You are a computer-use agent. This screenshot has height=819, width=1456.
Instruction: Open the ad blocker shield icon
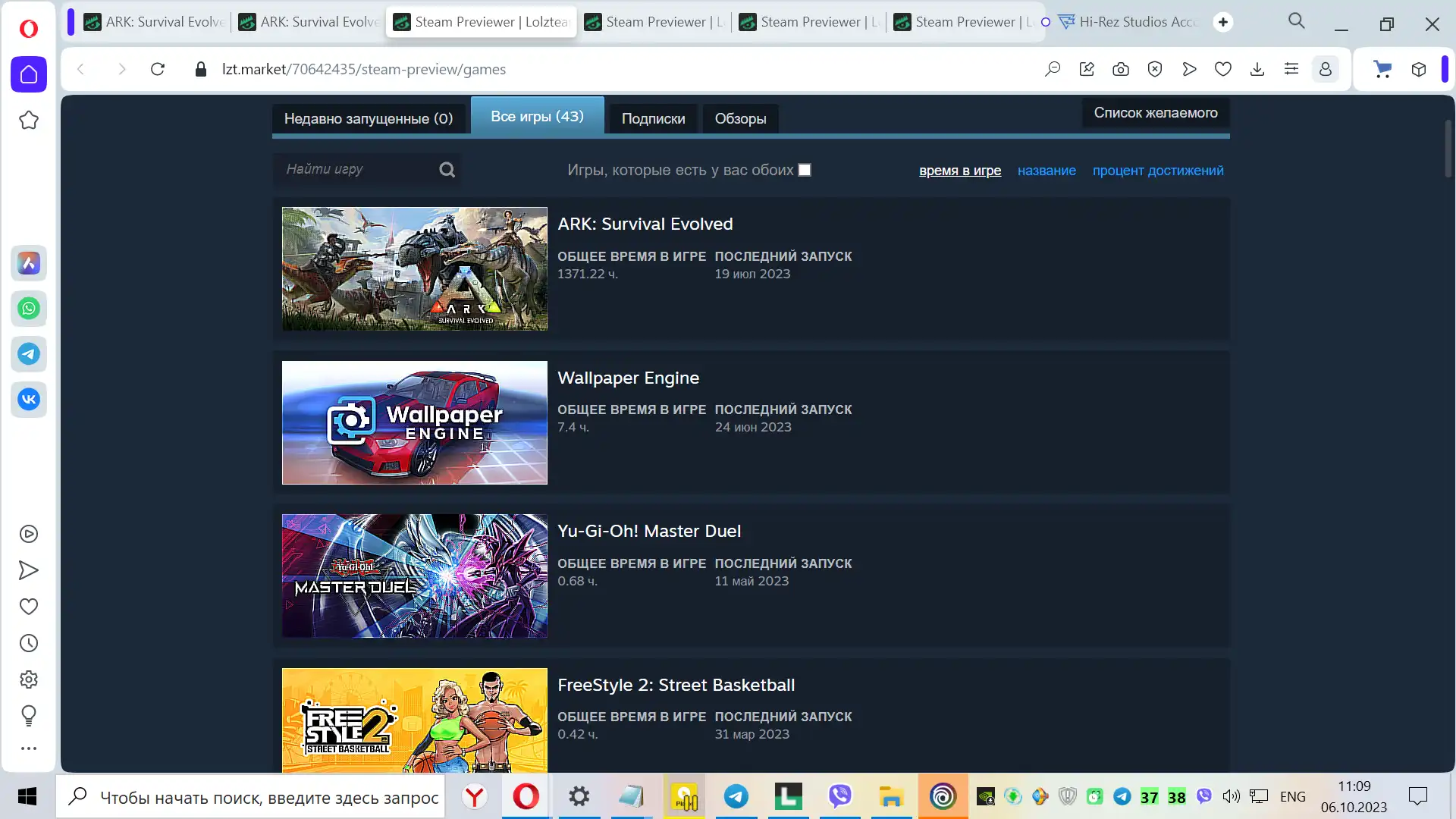point(1155,69)
